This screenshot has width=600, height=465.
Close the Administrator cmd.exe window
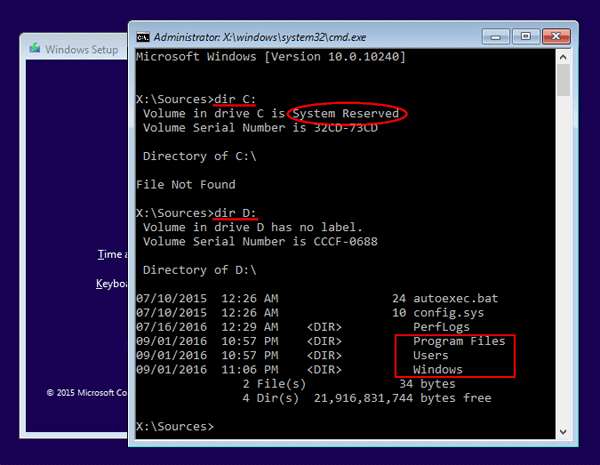(x=555, y=35)
